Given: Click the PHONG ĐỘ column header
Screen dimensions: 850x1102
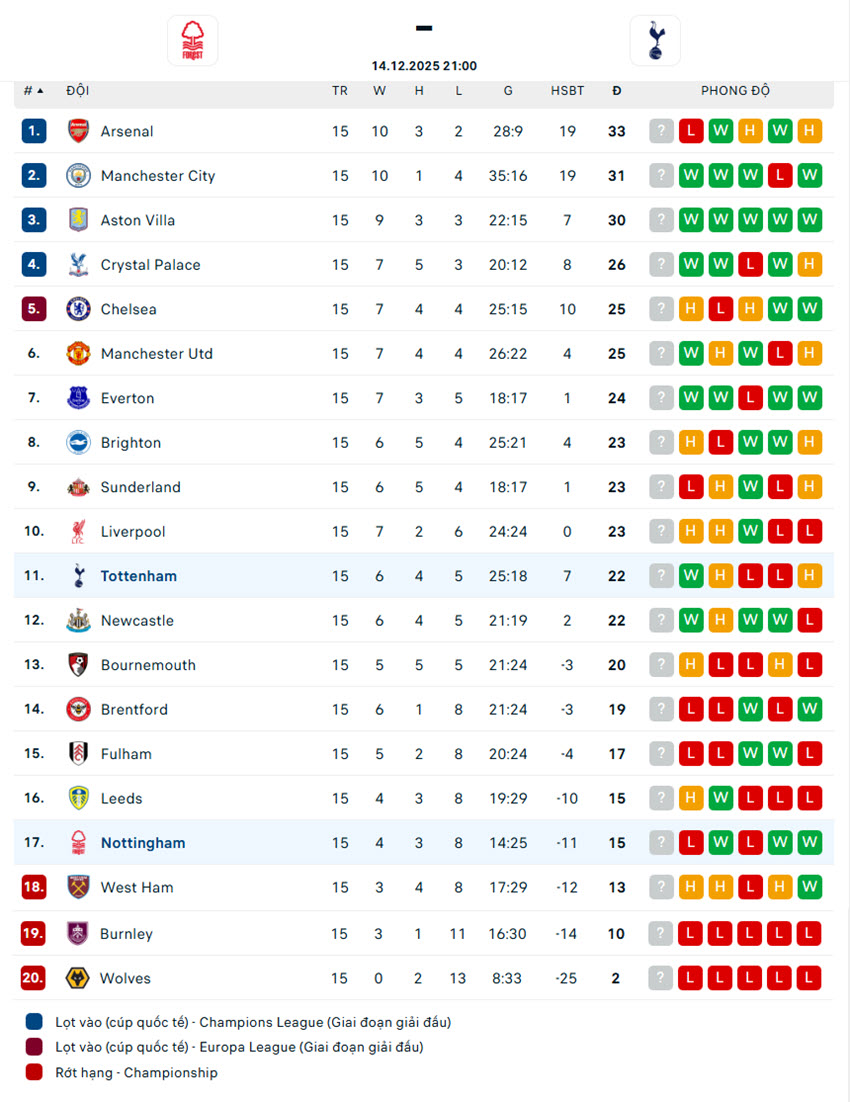Looking at the screenshot, I should pos(735,91).
